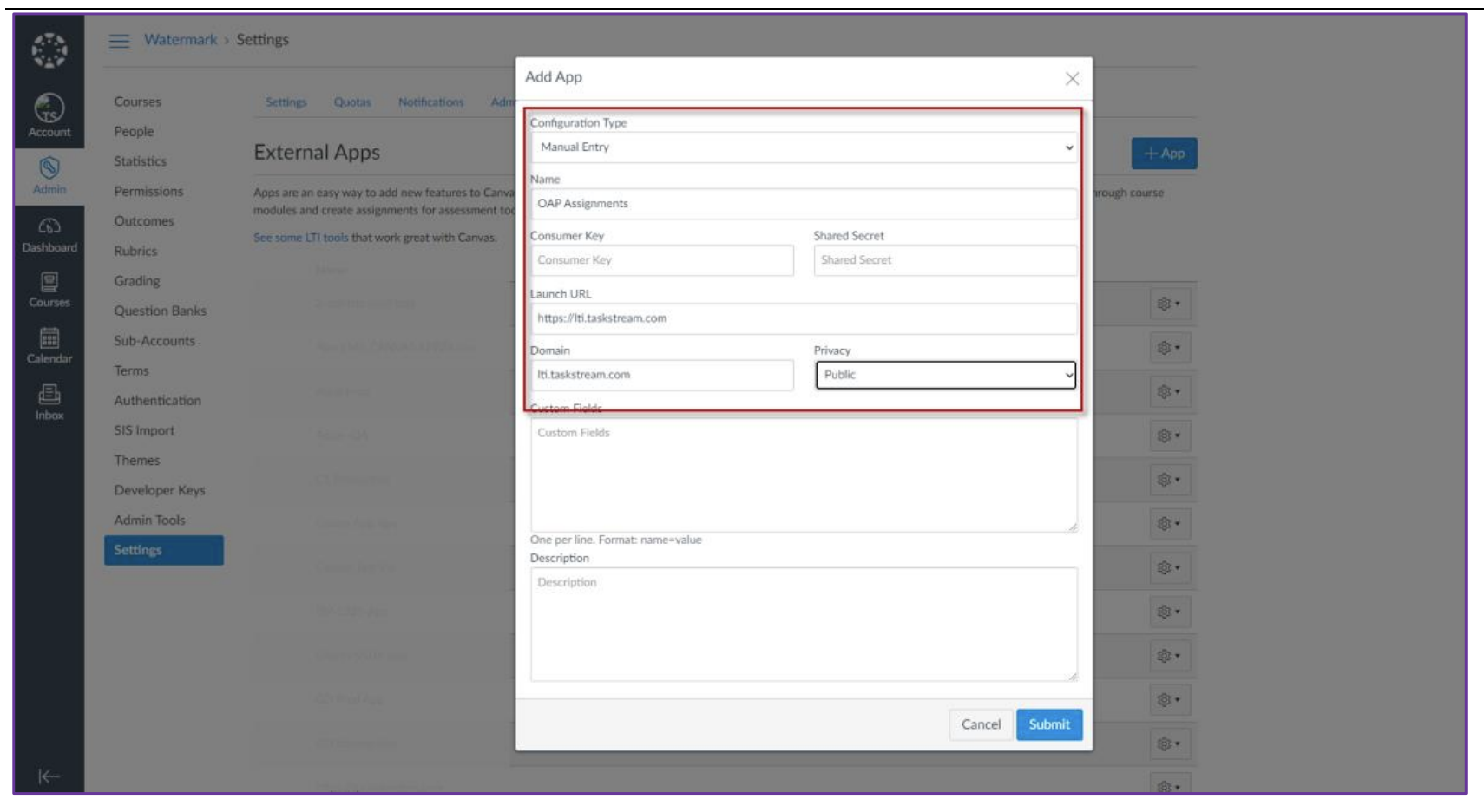Click the Shared Secret input field
The width and height of the screenshot is (1484, 812).
click(945, 260)
